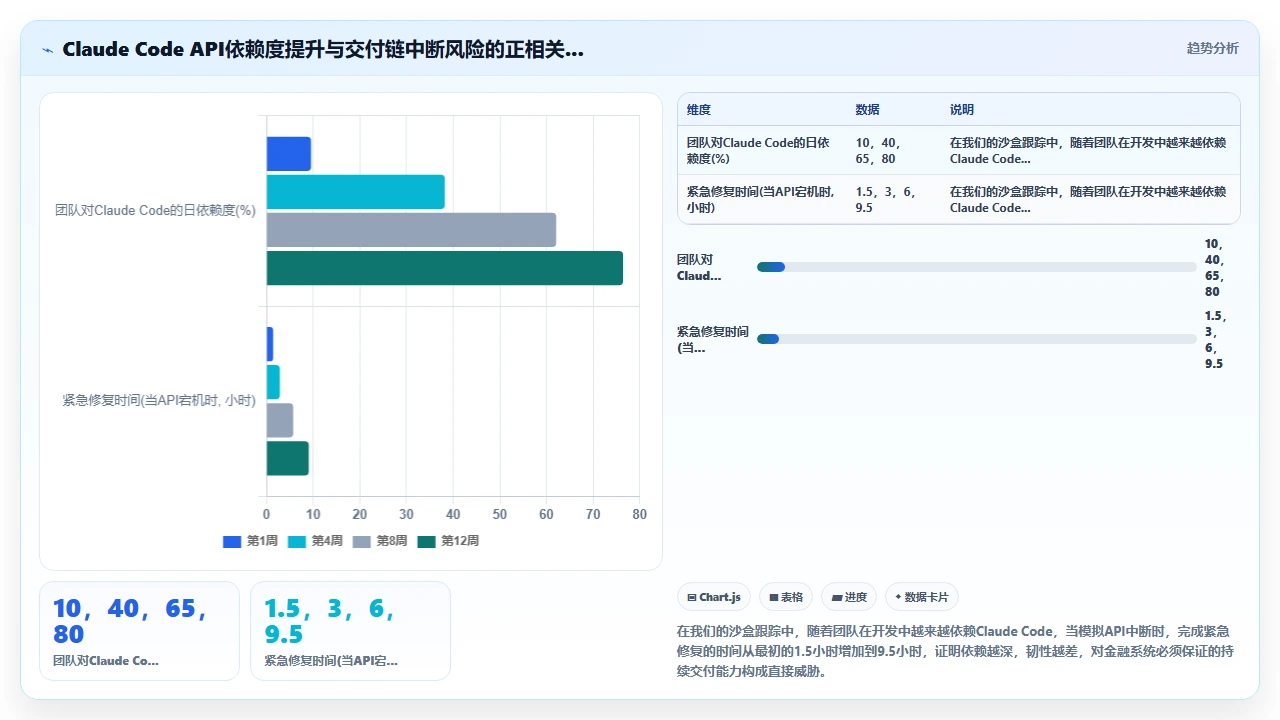Screen dimensions: 1280x720
Task: Click the 第12周 bar for 紧急修复时间
Action: click(287, 458)
